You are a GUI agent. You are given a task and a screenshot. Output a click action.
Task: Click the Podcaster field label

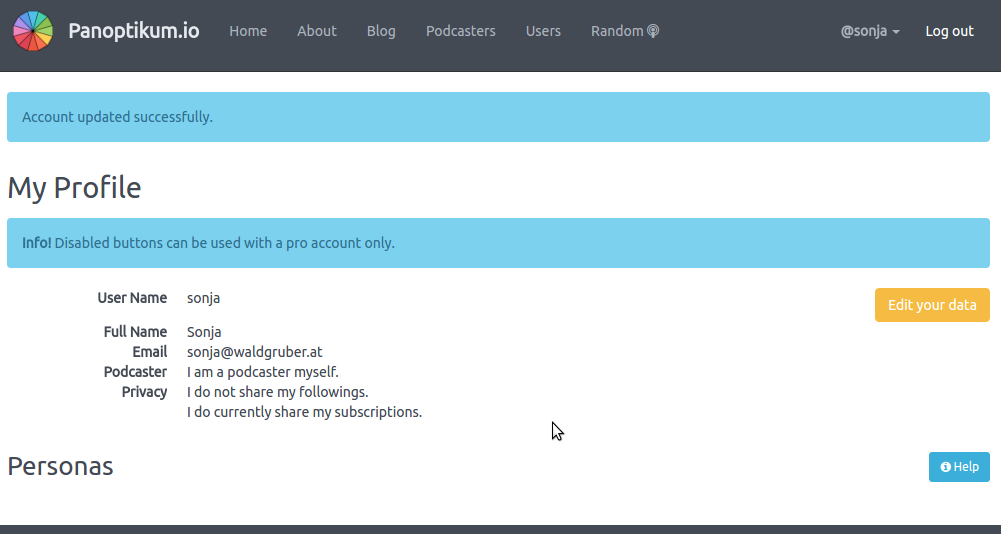(135, 372)
